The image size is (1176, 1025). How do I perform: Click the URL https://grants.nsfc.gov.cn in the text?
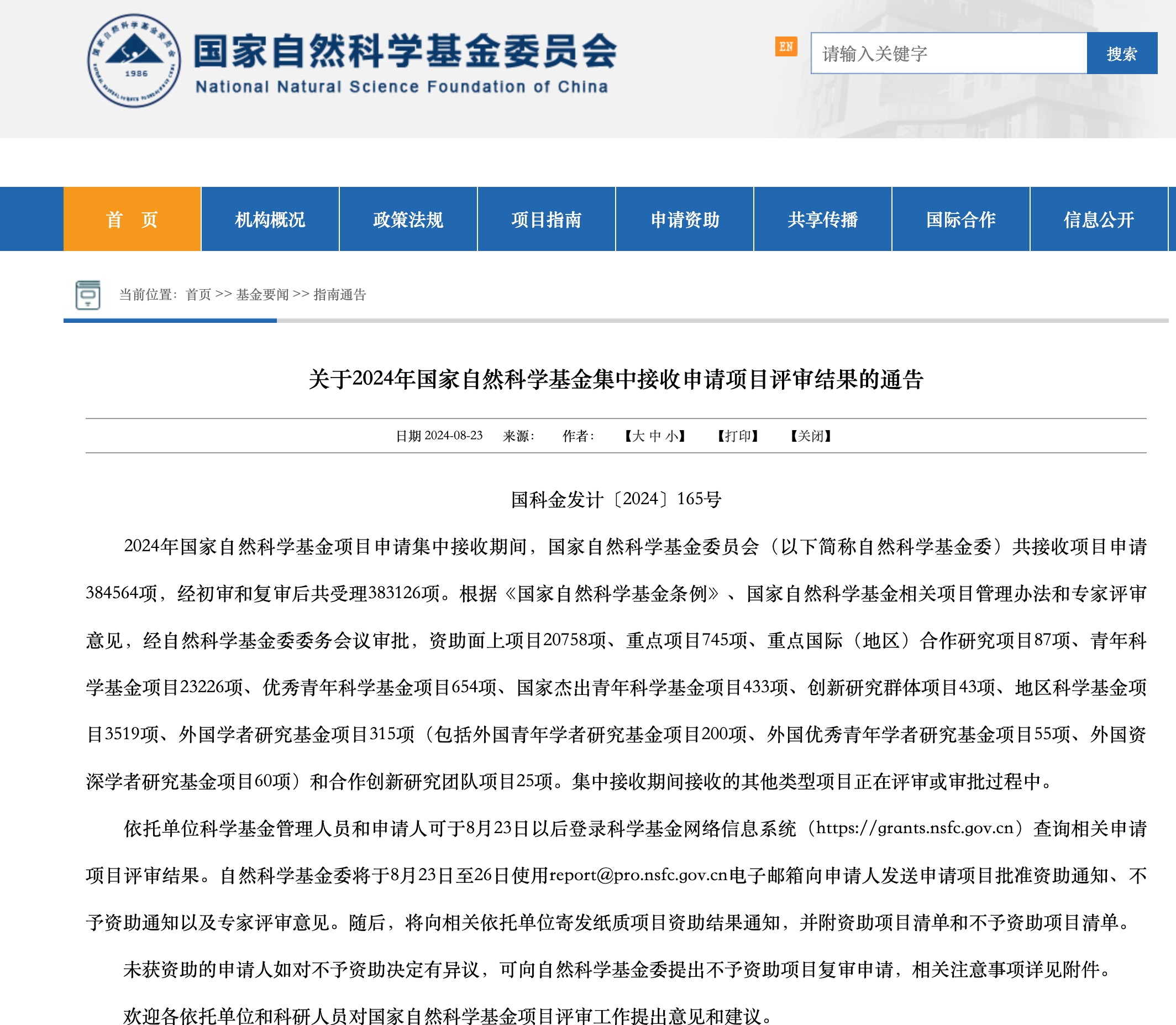coord(915,828)
